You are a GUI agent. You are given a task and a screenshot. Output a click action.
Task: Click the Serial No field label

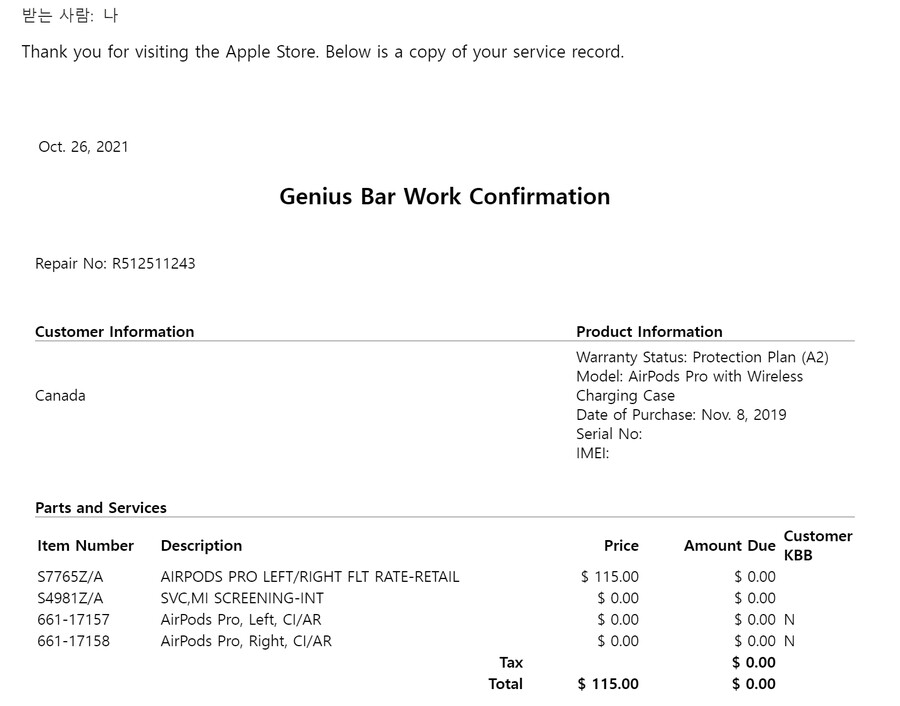pyautogui.click(x=609, y=434)
